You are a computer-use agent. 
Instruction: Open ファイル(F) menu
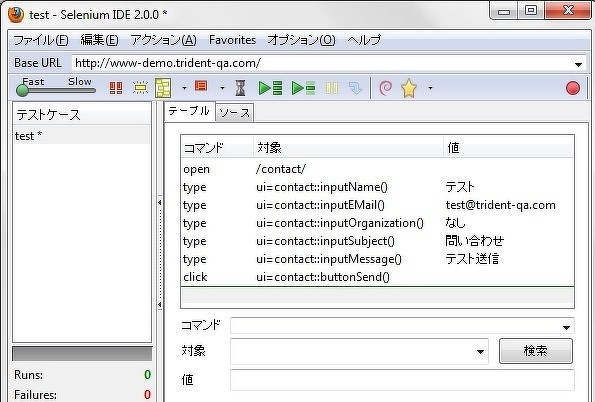click(41, 40)
